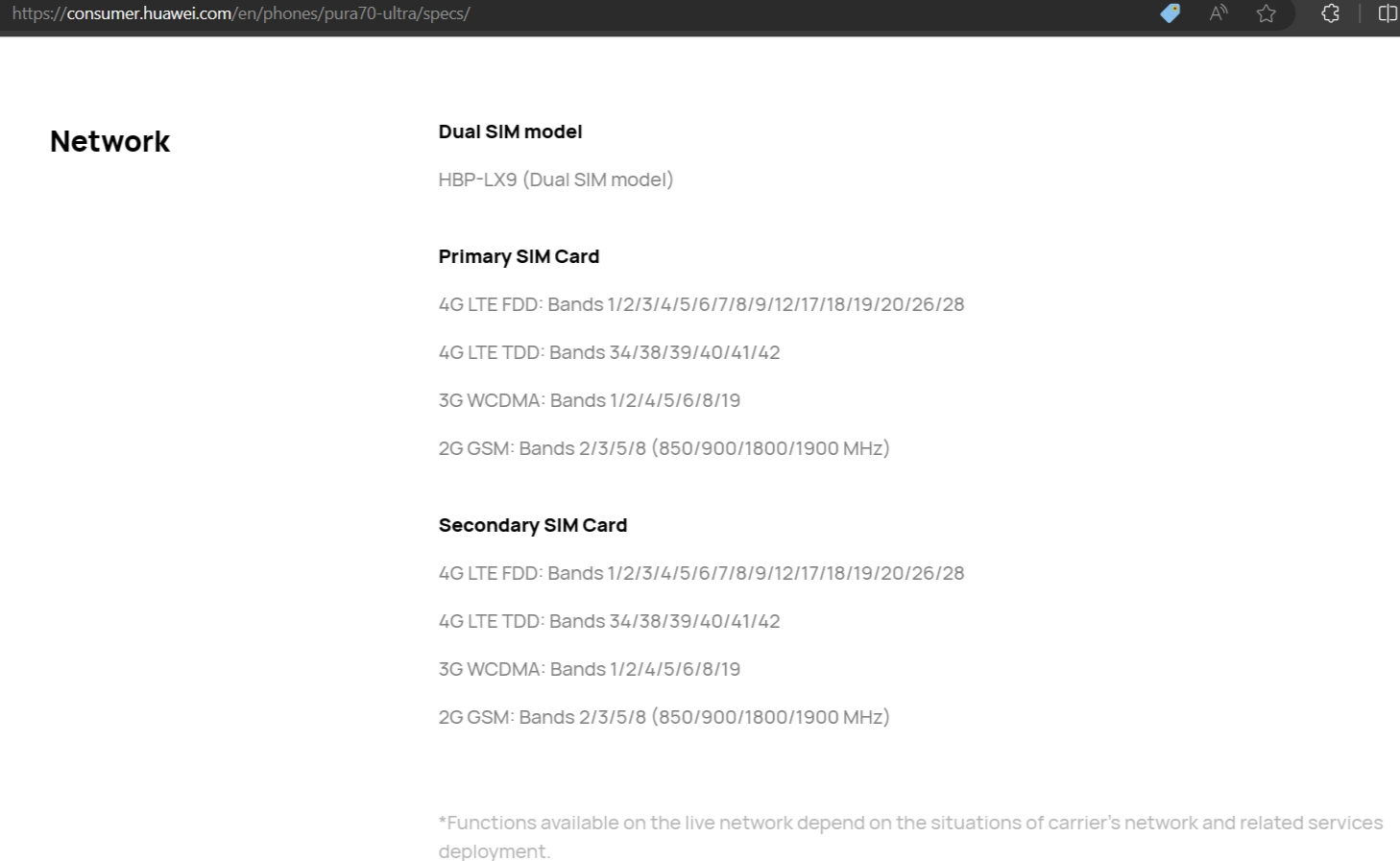Click Primary SIM 2G GSM bands line
The image size is (1400, 861).
[x=664, y=448]
